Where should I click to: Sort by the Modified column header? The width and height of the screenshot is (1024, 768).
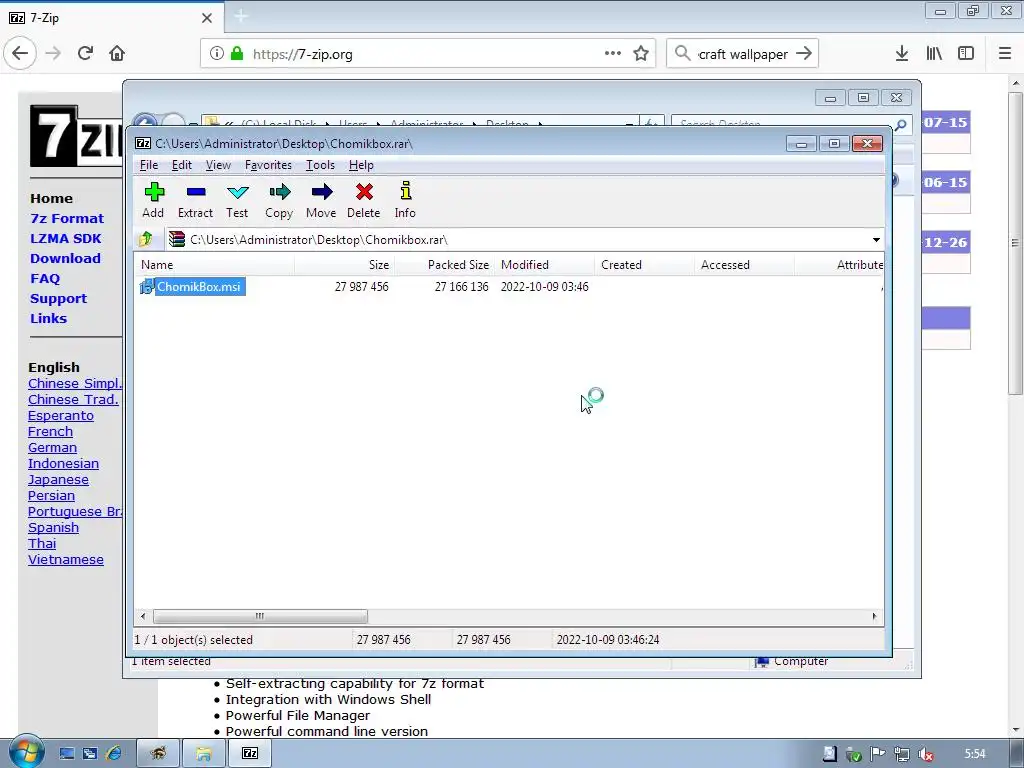(545, 264)
